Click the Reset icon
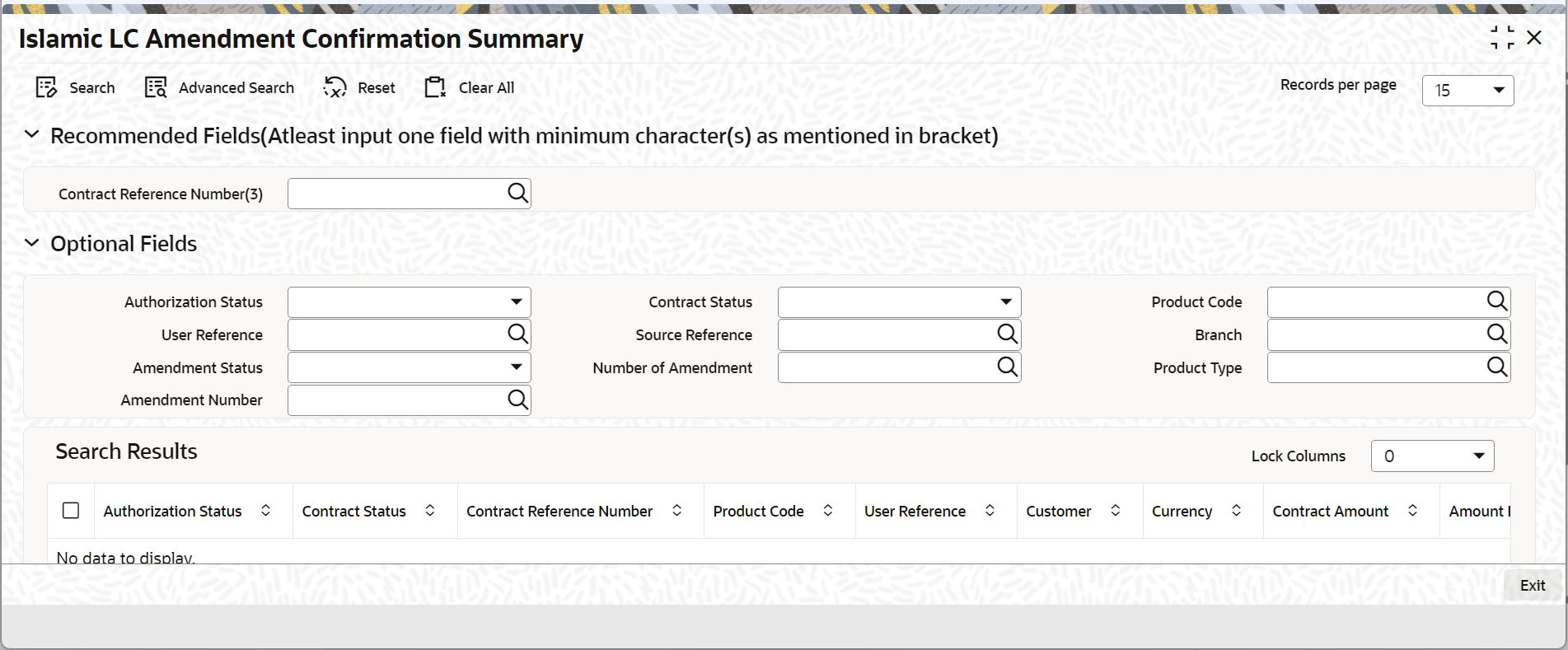Image resolution: width=1568 pixels, height=650 pixels. (335, 87)
